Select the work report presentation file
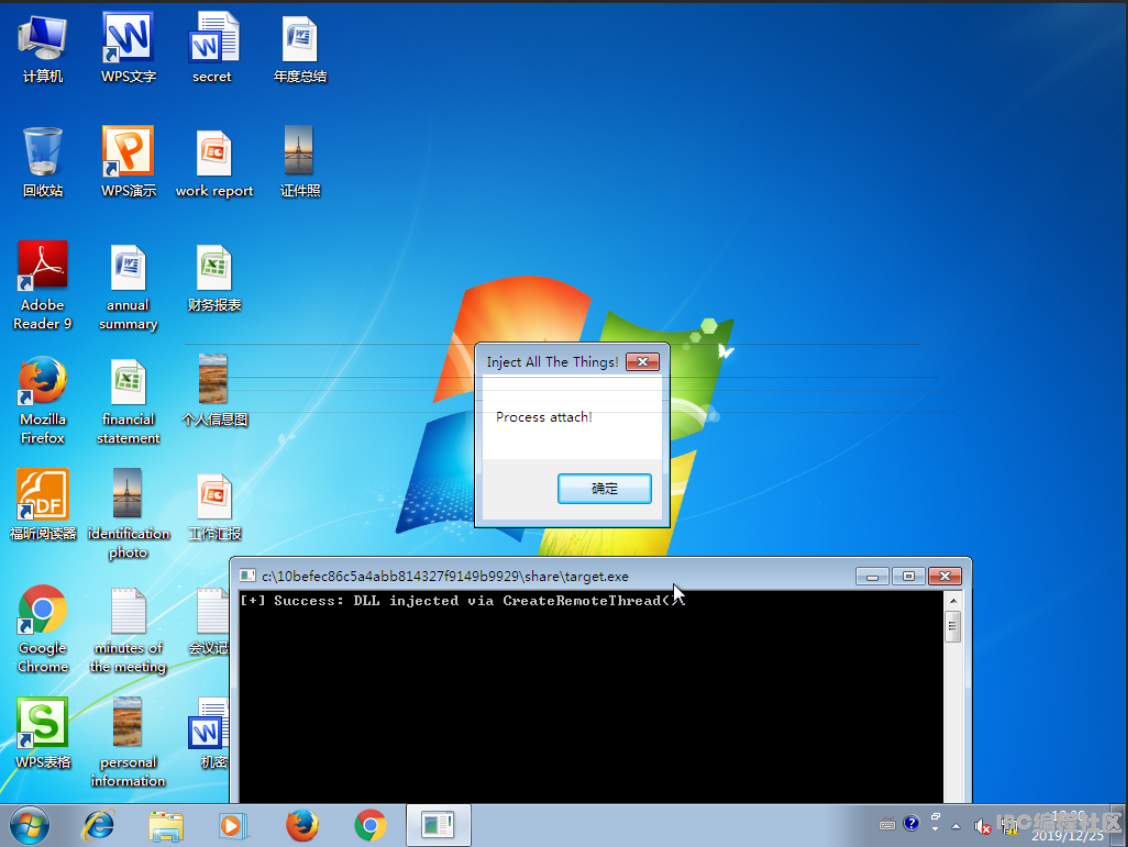Image resolution: width=1128 pixels, height=847 pixels. (x=214, y=163)
